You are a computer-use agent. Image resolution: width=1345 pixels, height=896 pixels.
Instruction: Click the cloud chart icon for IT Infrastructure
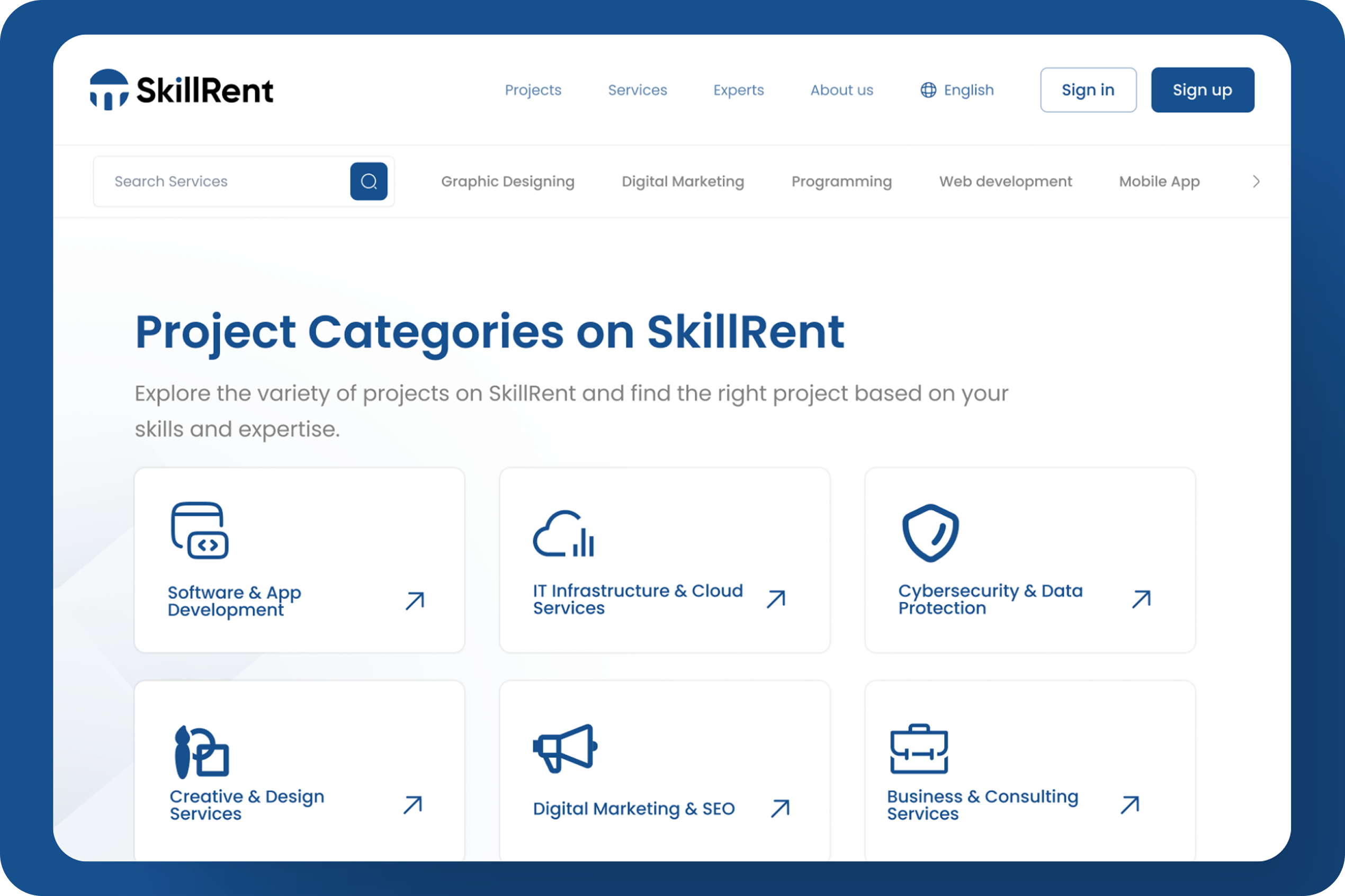click(563, 534)
